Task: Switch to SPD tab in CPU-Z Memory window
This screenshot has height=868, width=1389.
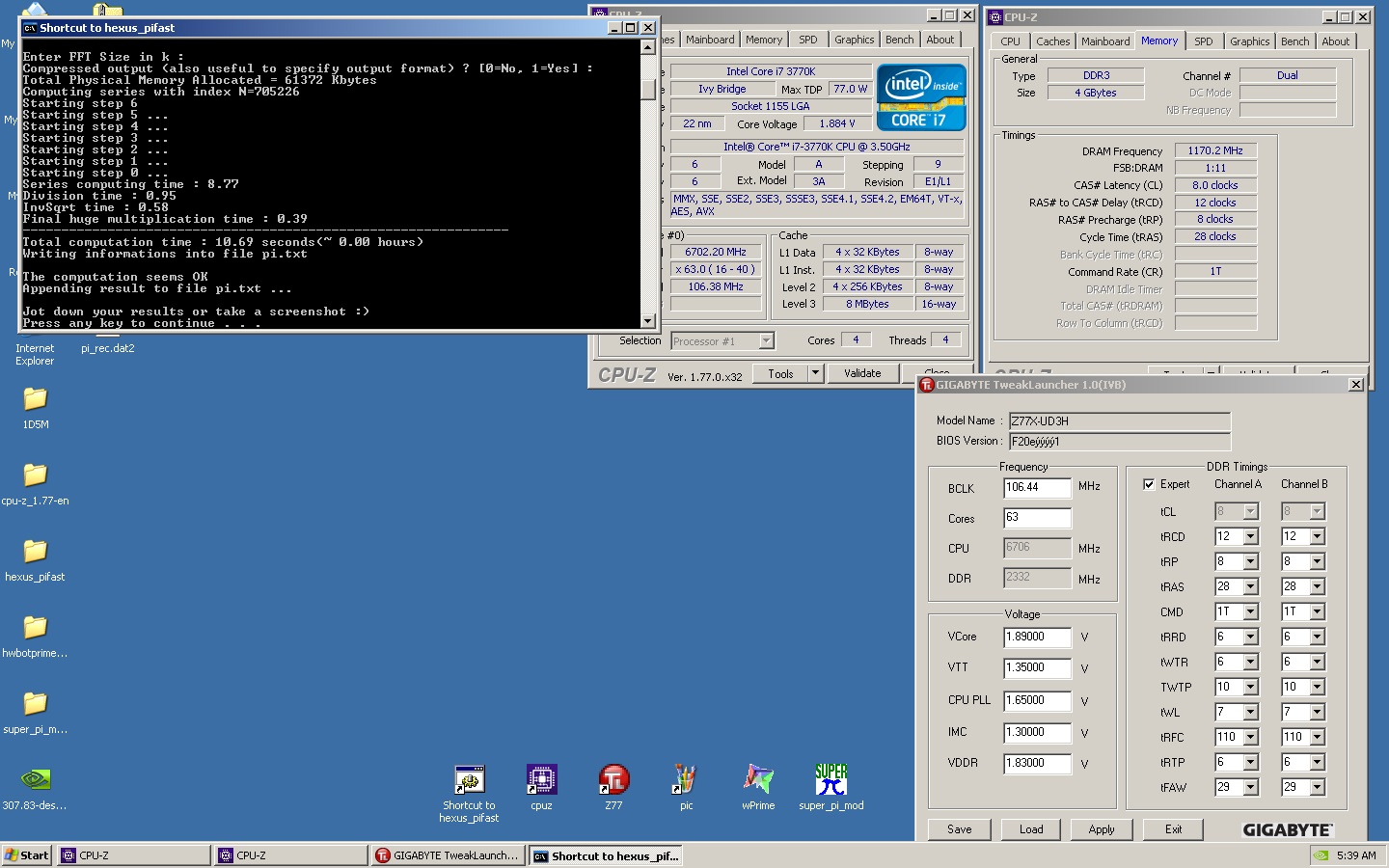Action: click(1203, 41)
